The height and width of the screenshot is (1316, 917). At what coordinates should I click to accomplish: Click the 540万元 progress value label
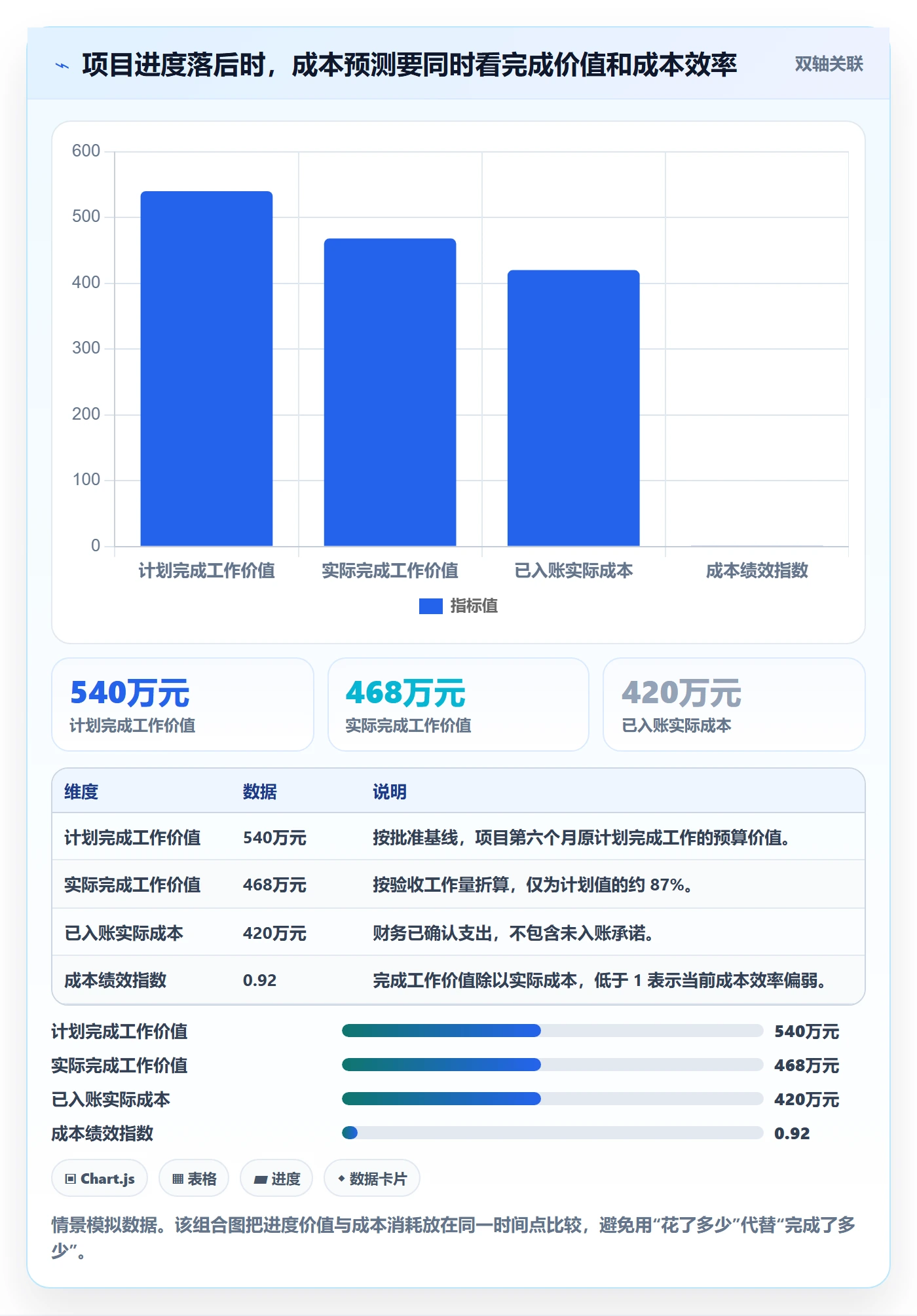[806, 1032]
